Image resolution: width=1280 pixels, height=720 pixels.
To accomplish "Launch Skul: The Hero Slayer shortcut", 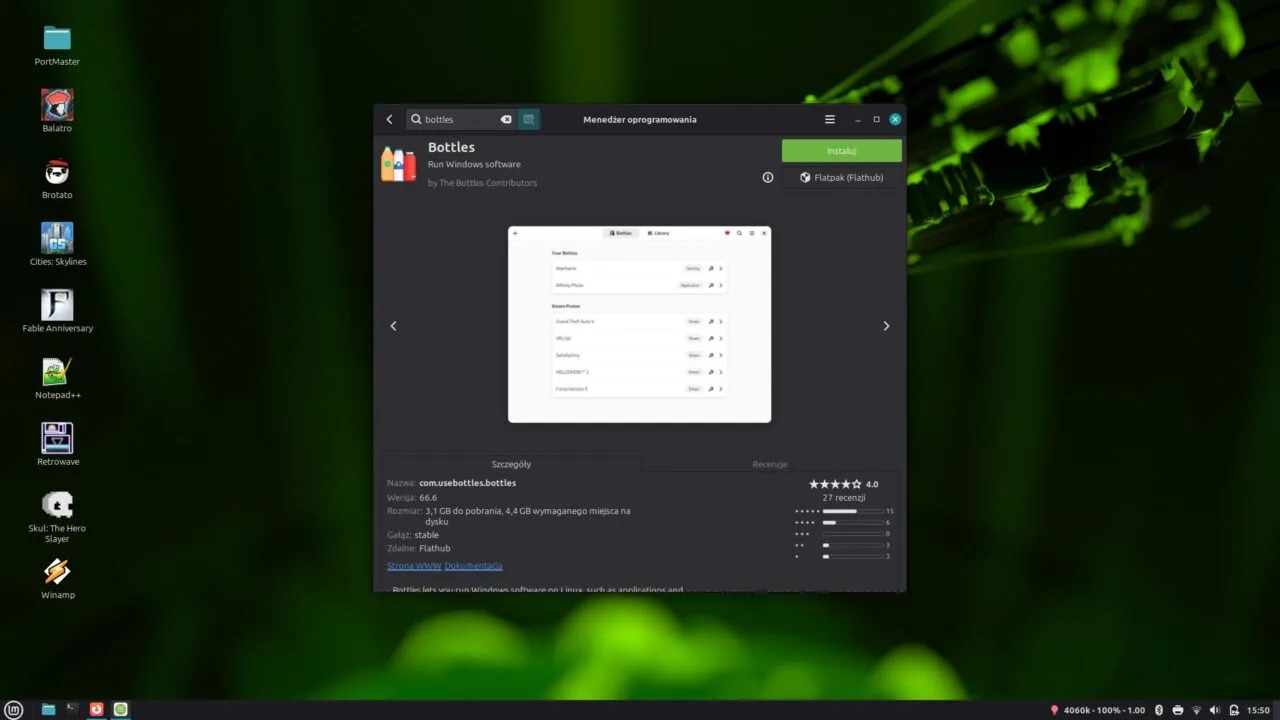I will tap(57, 516).
